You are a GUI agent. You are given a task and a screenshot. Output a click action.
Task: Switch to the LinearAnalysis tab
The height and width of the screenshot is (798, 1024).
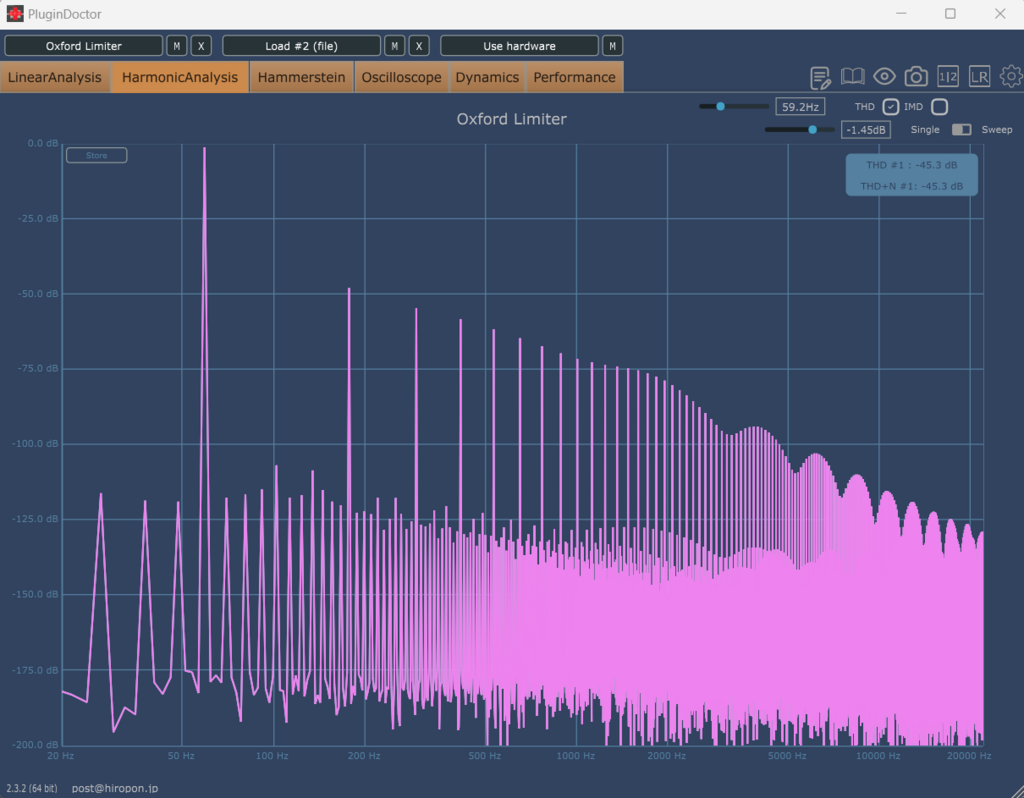[55, 77]
